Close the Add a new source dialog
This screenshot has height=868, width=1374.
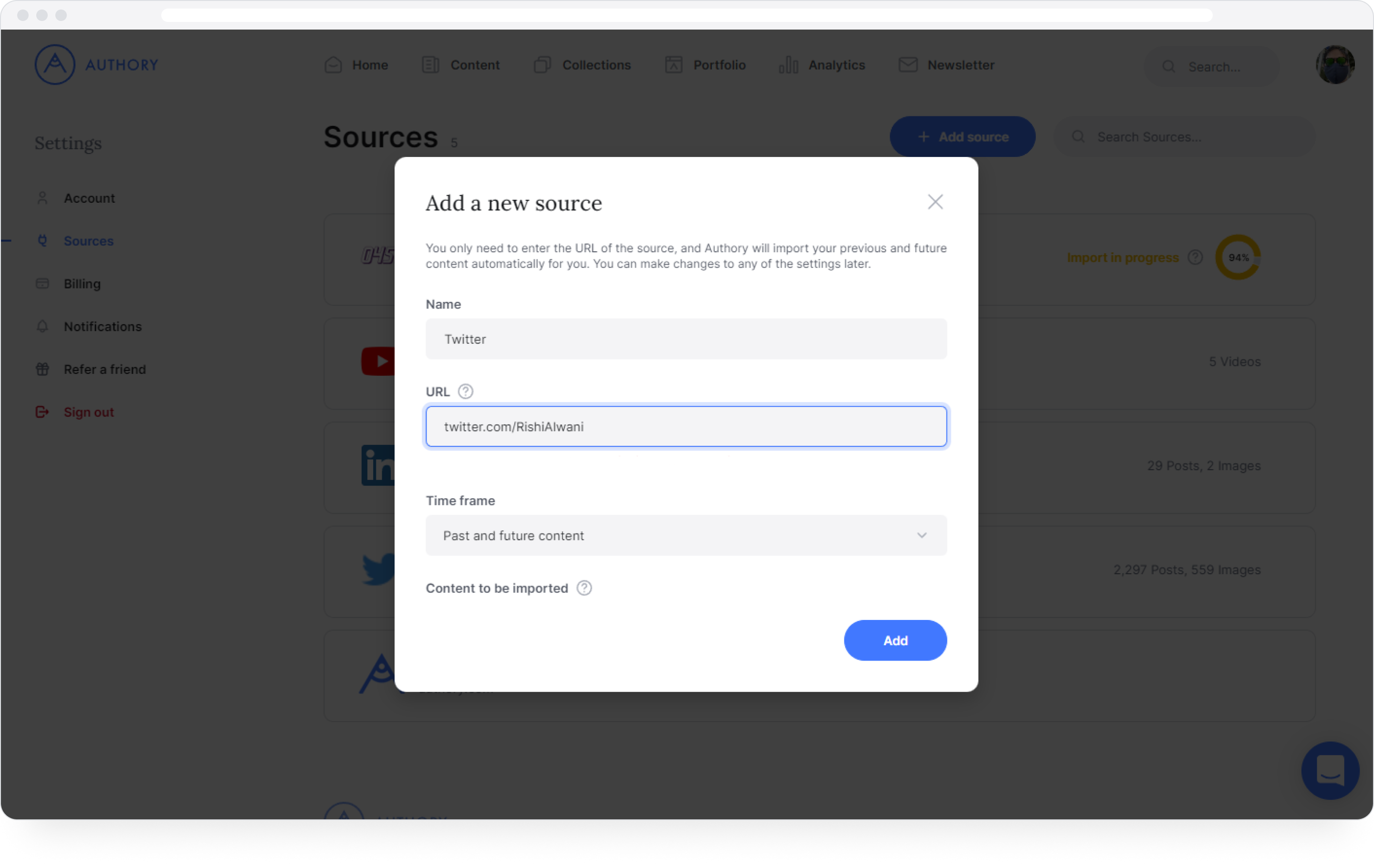935,202
